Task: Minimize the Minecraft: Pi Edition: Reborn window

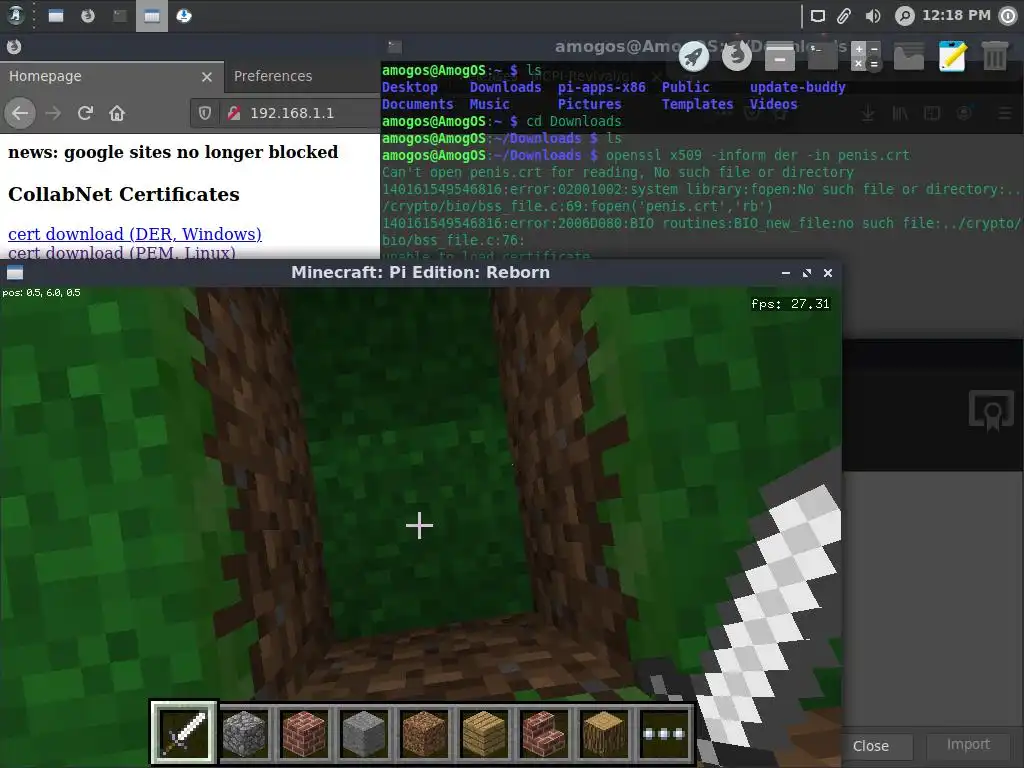Action: click(786, 273)
